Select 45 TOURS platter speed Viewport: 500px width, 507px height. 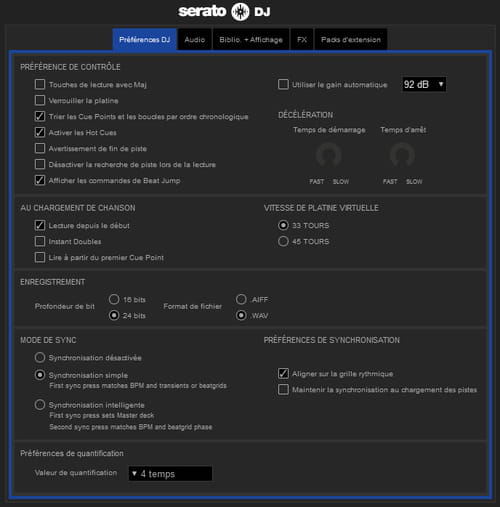[x=283, y=241]
